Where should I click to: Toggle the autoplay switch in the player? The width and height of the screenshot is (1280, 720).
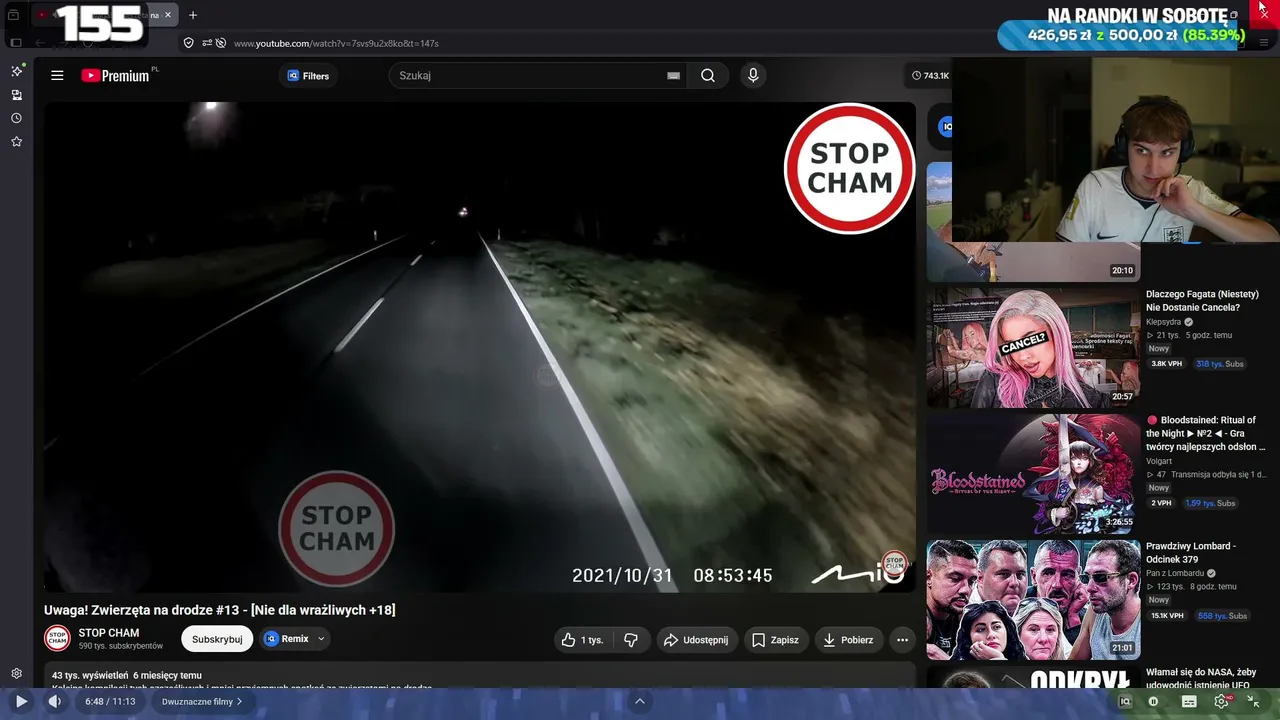point(1153,702)
